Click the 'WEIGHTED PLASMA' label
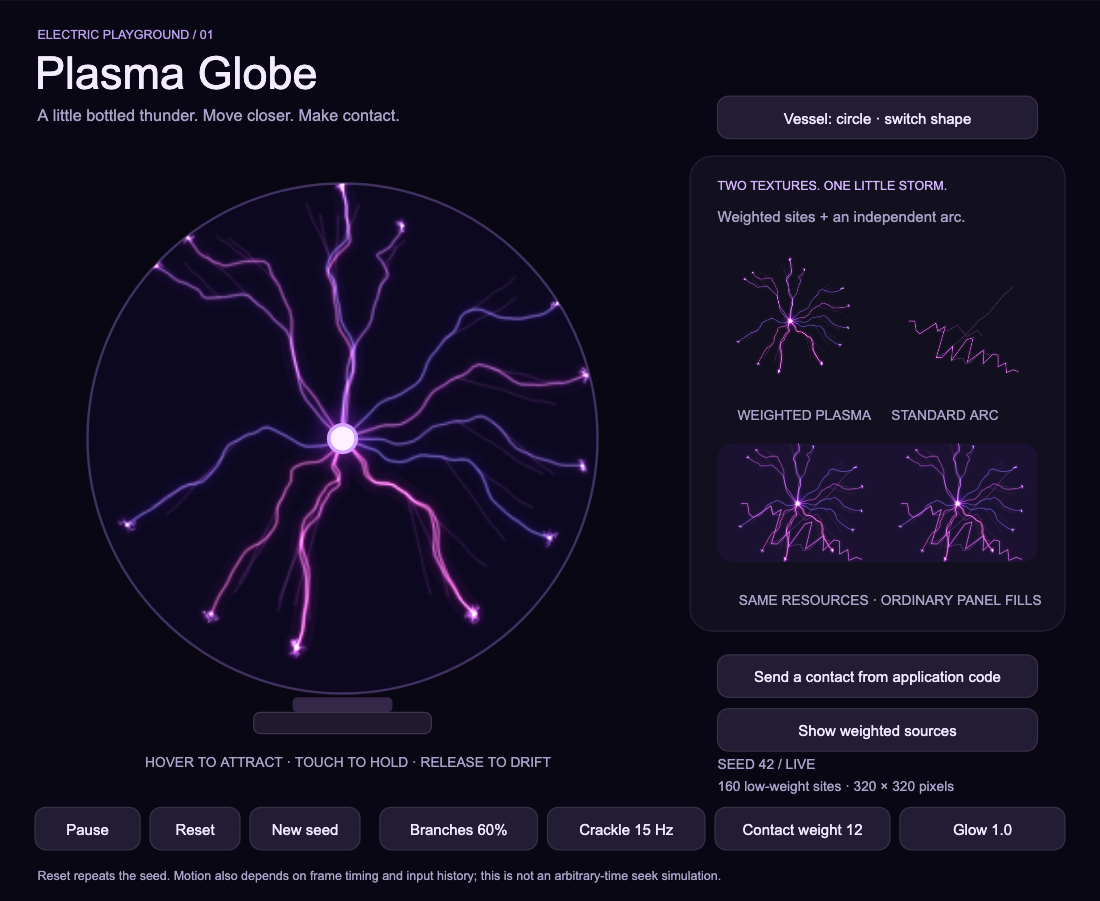This screenshot has width=1100, height=901. 804,415
